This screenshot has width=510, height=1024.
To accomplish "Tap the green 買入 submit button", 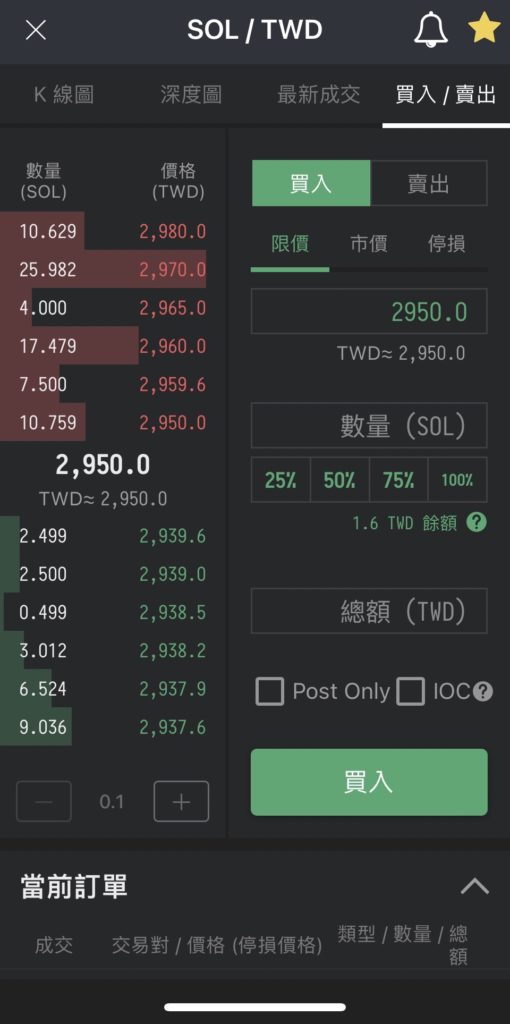I will pos(369,782).
